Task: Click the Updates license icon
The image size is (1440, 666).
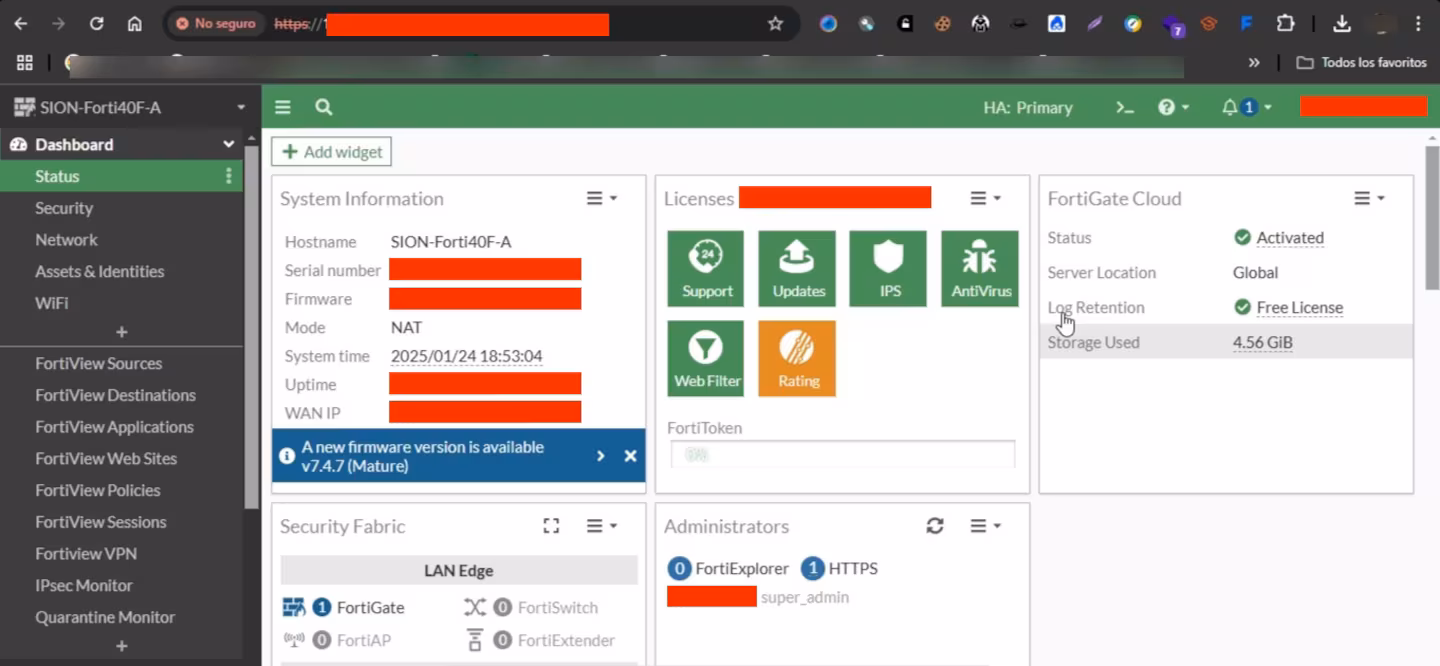Action: coord(797,268)
